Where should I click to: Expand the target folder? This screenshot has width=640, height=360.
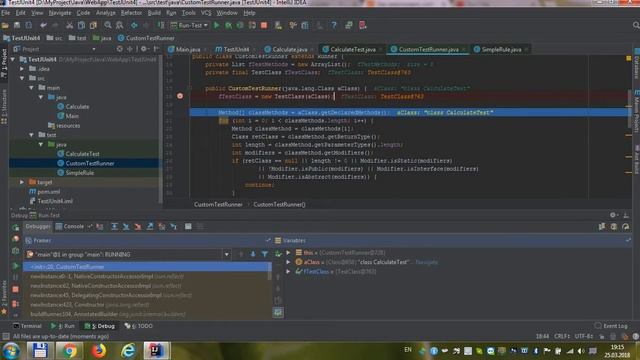point(22,182)
